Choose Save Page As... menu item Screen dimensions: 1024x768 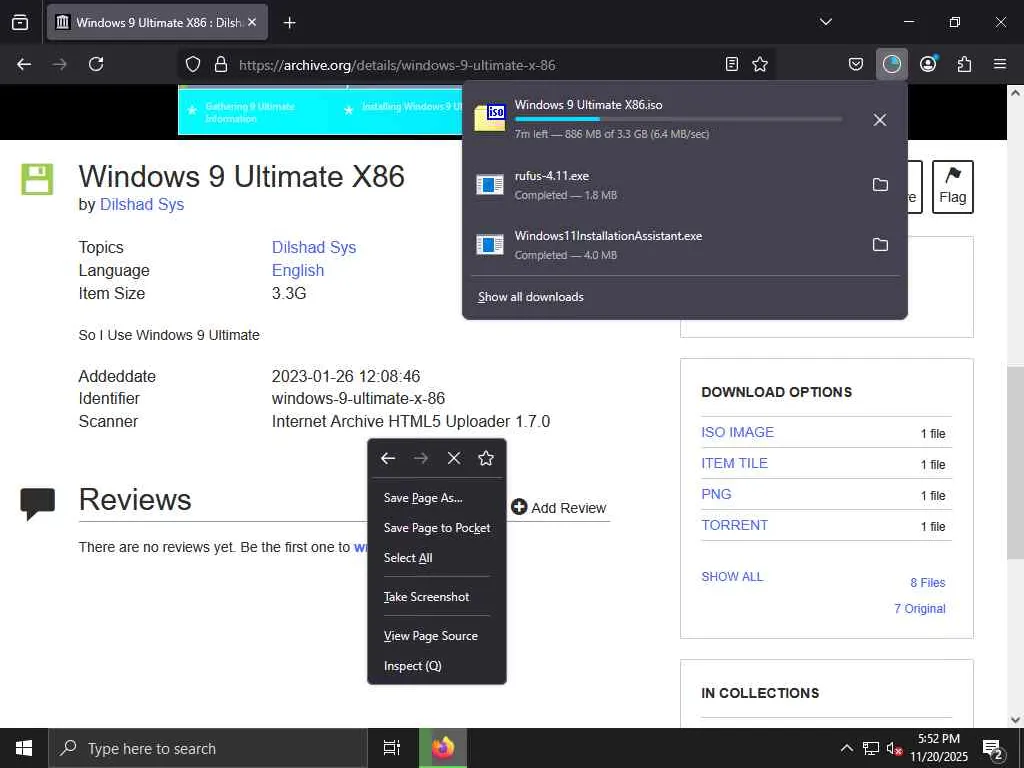(x=437, y=498)
